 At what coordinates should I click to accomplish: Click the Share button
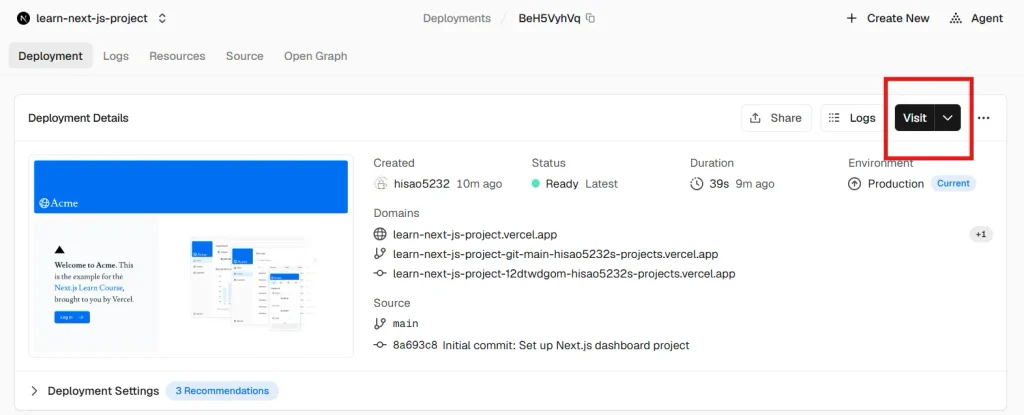coord(776,118)
